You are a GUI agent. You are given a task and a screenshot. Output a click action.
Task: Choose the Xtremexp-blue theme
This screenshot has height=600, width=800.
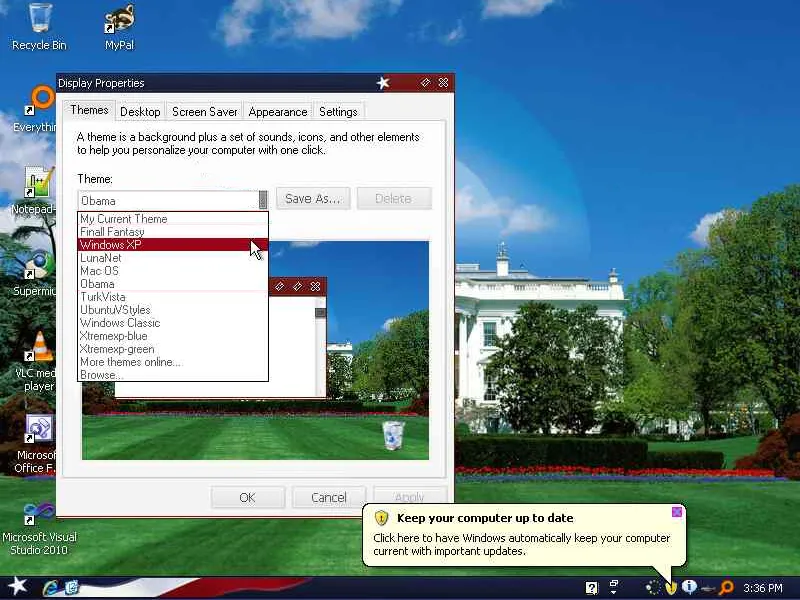click(x=173, y=336)
